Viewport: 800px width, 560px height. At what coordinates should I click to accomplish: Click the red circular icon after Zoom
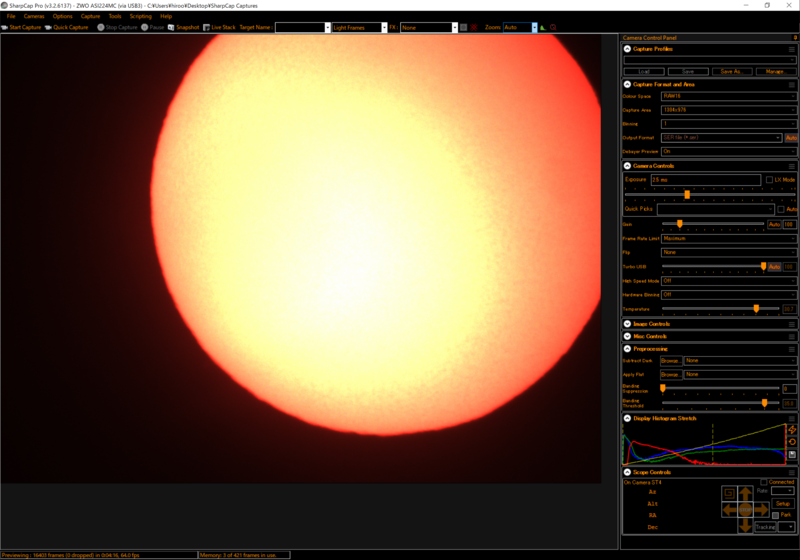pos(553,28)
